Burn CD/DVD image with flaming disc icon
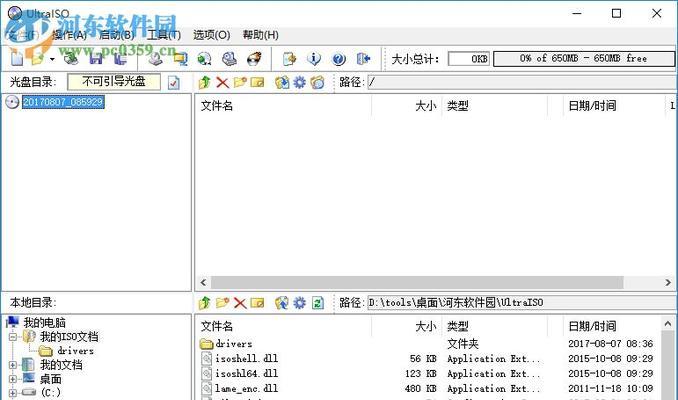The image size is (678, 400). (x=254, y=58)
